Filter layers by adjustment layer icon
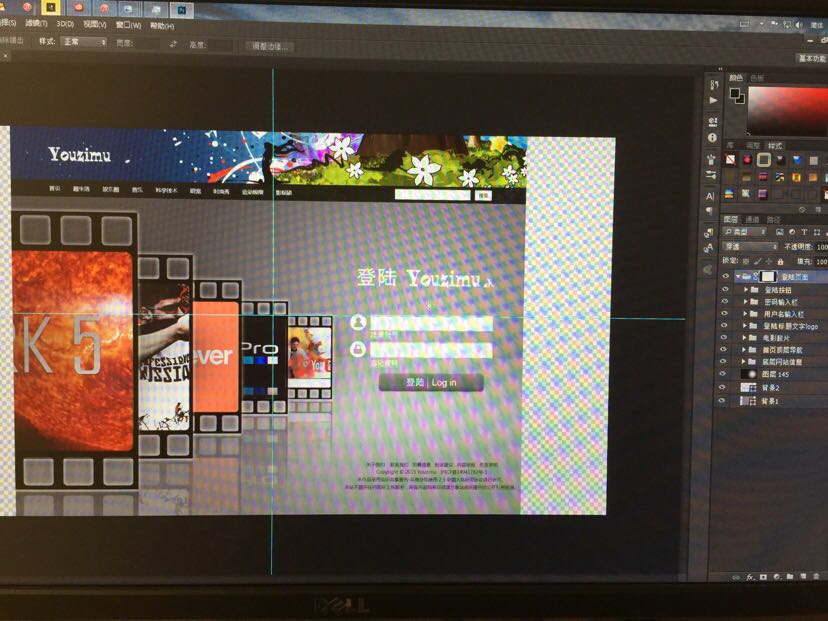This screenshot has width=828, height=621. point(792,232)
